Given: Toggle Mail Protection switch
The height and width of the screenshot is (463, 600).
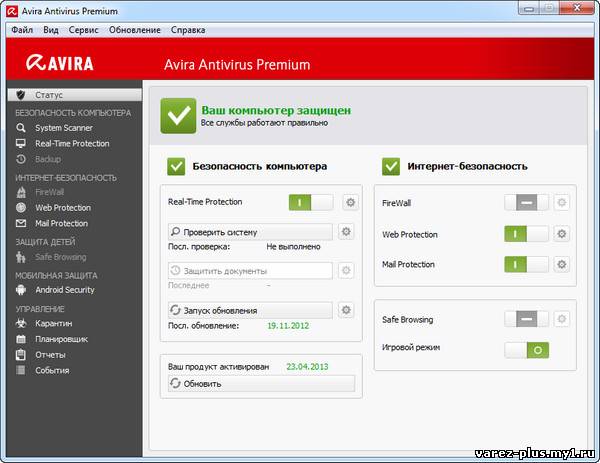Looking at the screenshot, I should click(526, 265).
